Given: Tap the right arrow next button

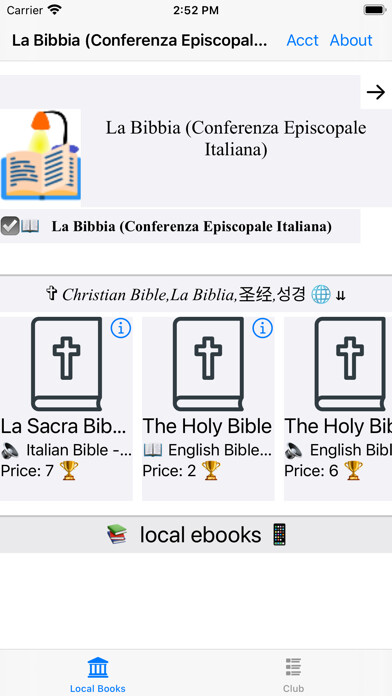Looking at the screenshot, I should tap(376, 92).
